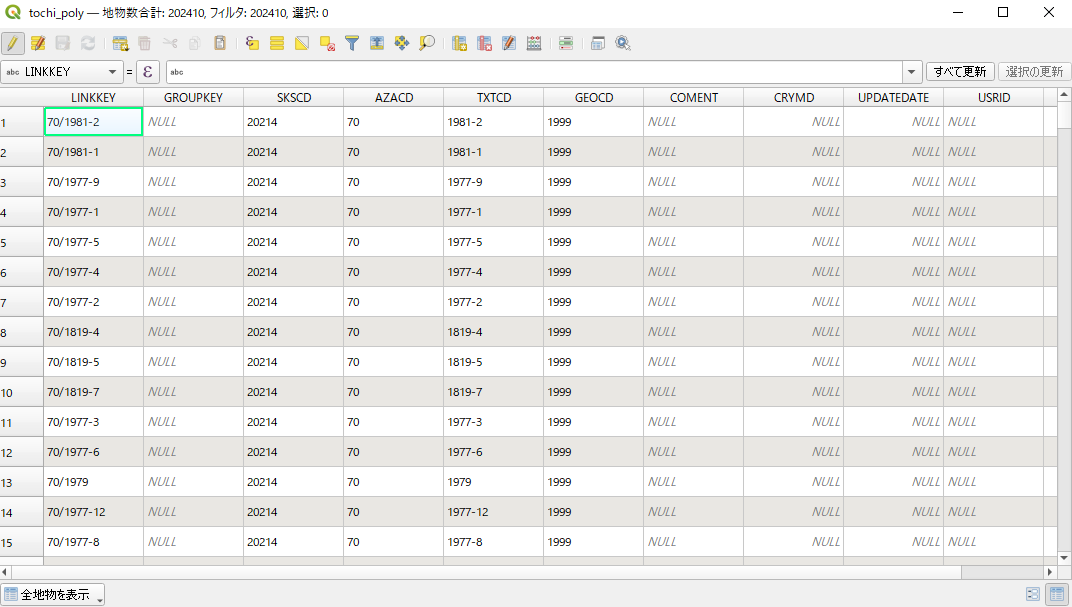Toggle editing mode with the pencil icon
This screenshot has height=607, width=1072.
[x=13, y=43]
